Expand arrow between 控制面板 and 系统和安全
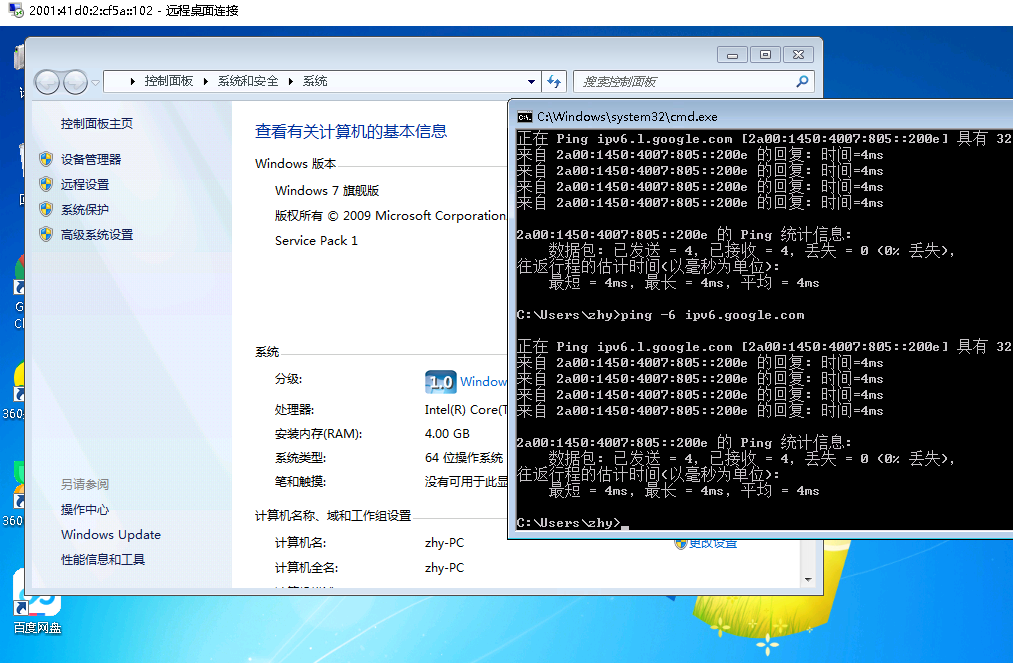1013x663 pixels. coord(205,81)
